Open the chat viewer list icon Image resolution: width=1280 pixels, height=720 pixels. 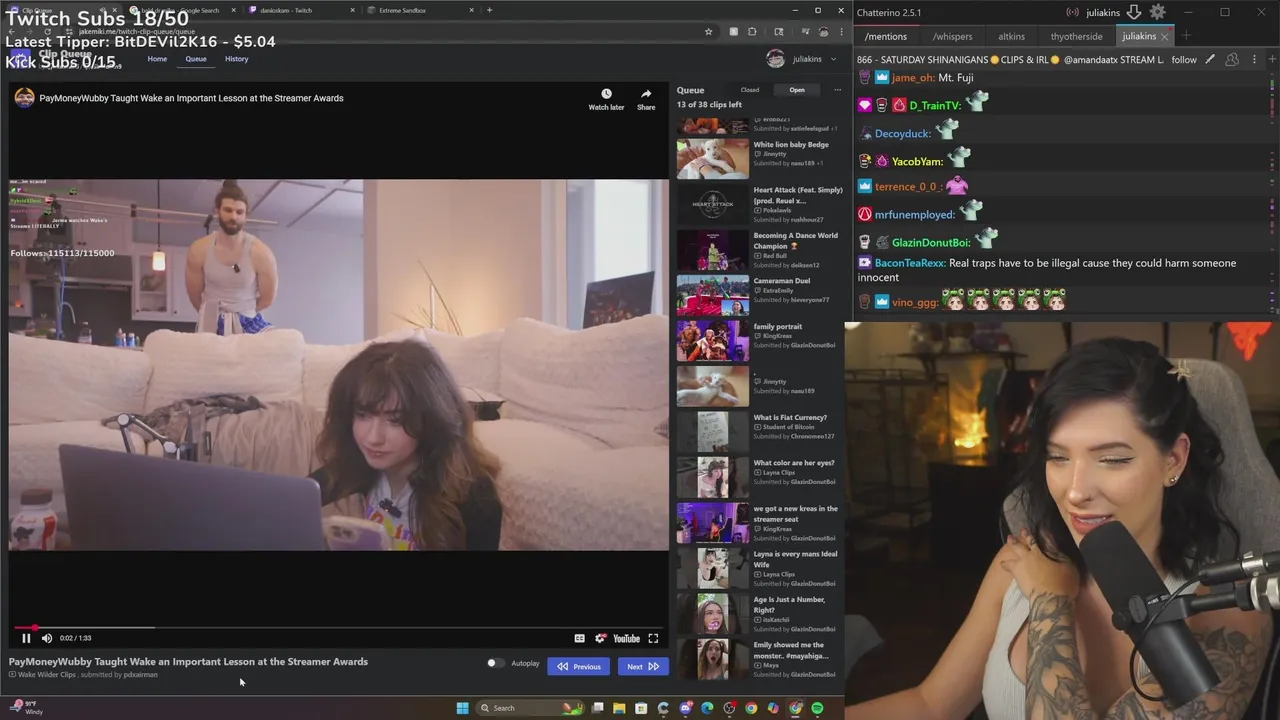(1232, 60)
